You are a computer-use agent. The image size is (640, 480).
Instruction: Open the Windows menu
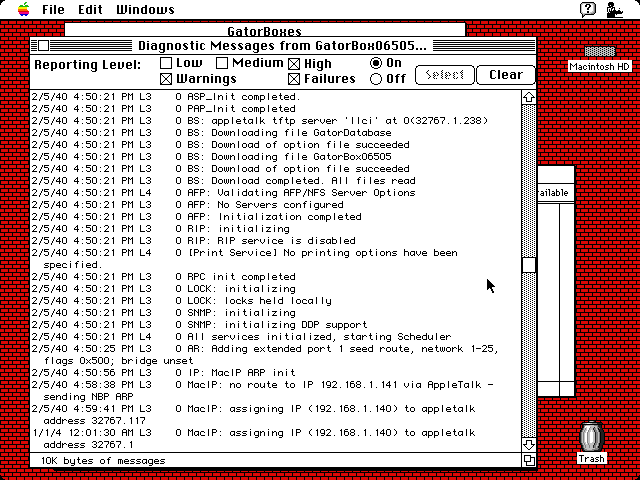coord(145,9)
